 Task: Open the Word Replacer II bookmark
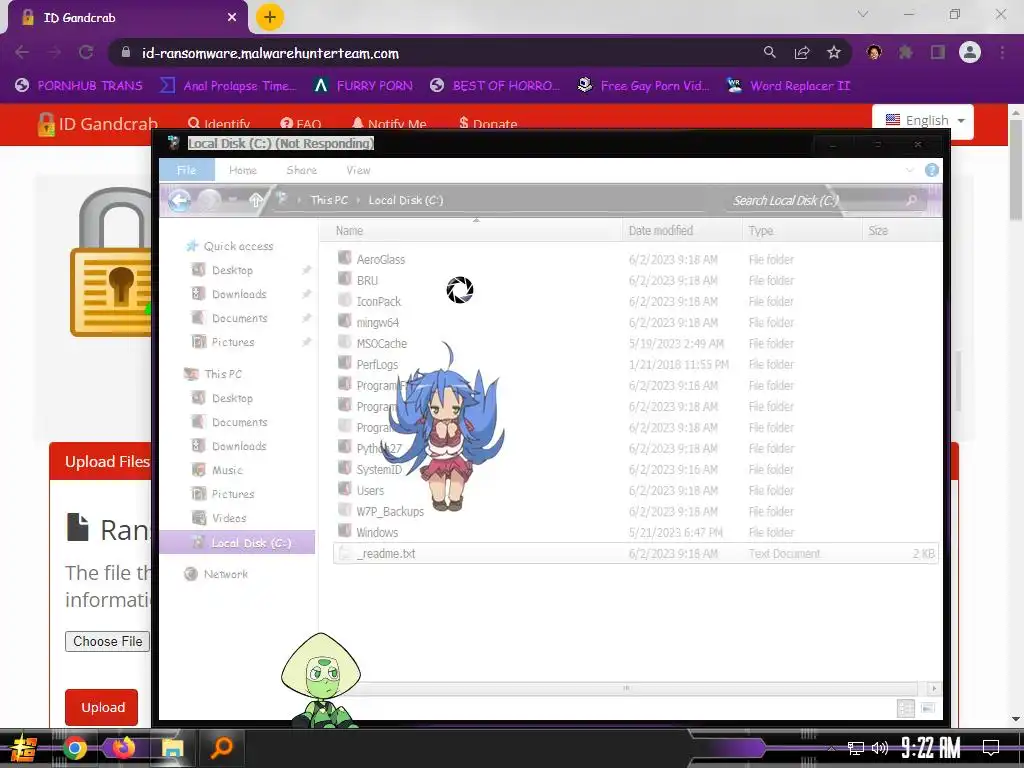tap(789, 86)
